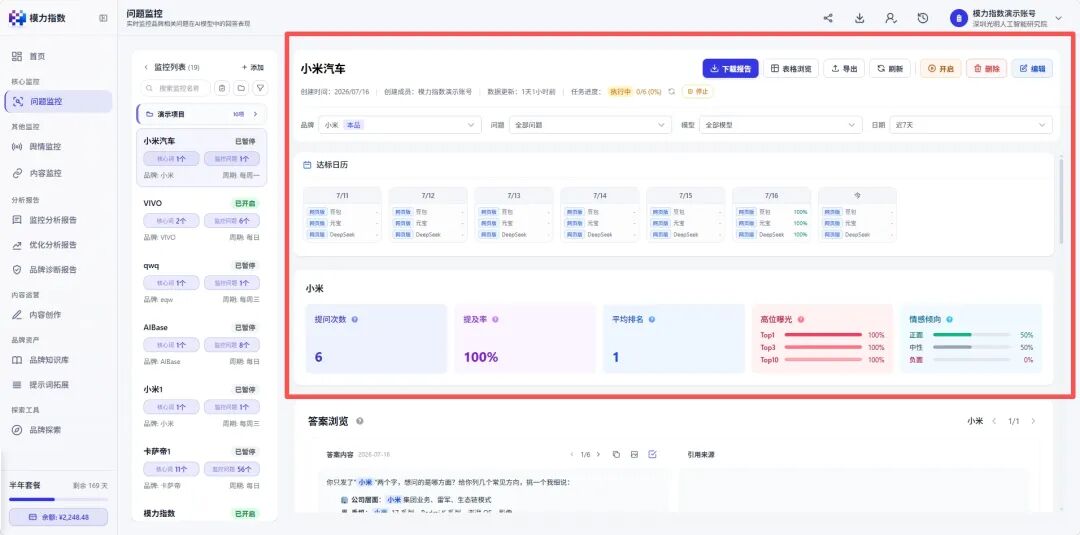The height and width of the screenshot is (535, 1080).
Task: Click VIVO's 监控问题 6个 badge
Action: 232,221
